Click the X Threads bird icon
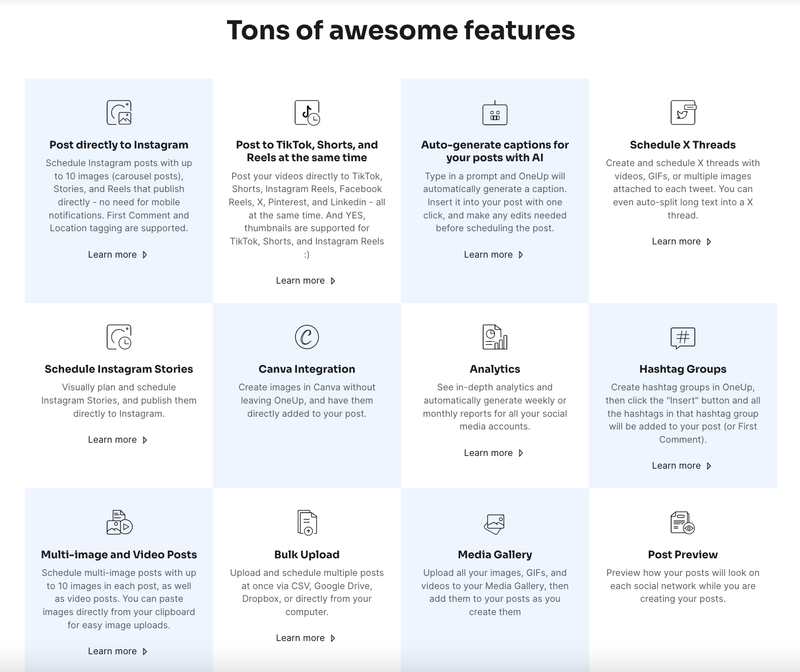The width and height of the screenshot is (800, 672). 683,112
